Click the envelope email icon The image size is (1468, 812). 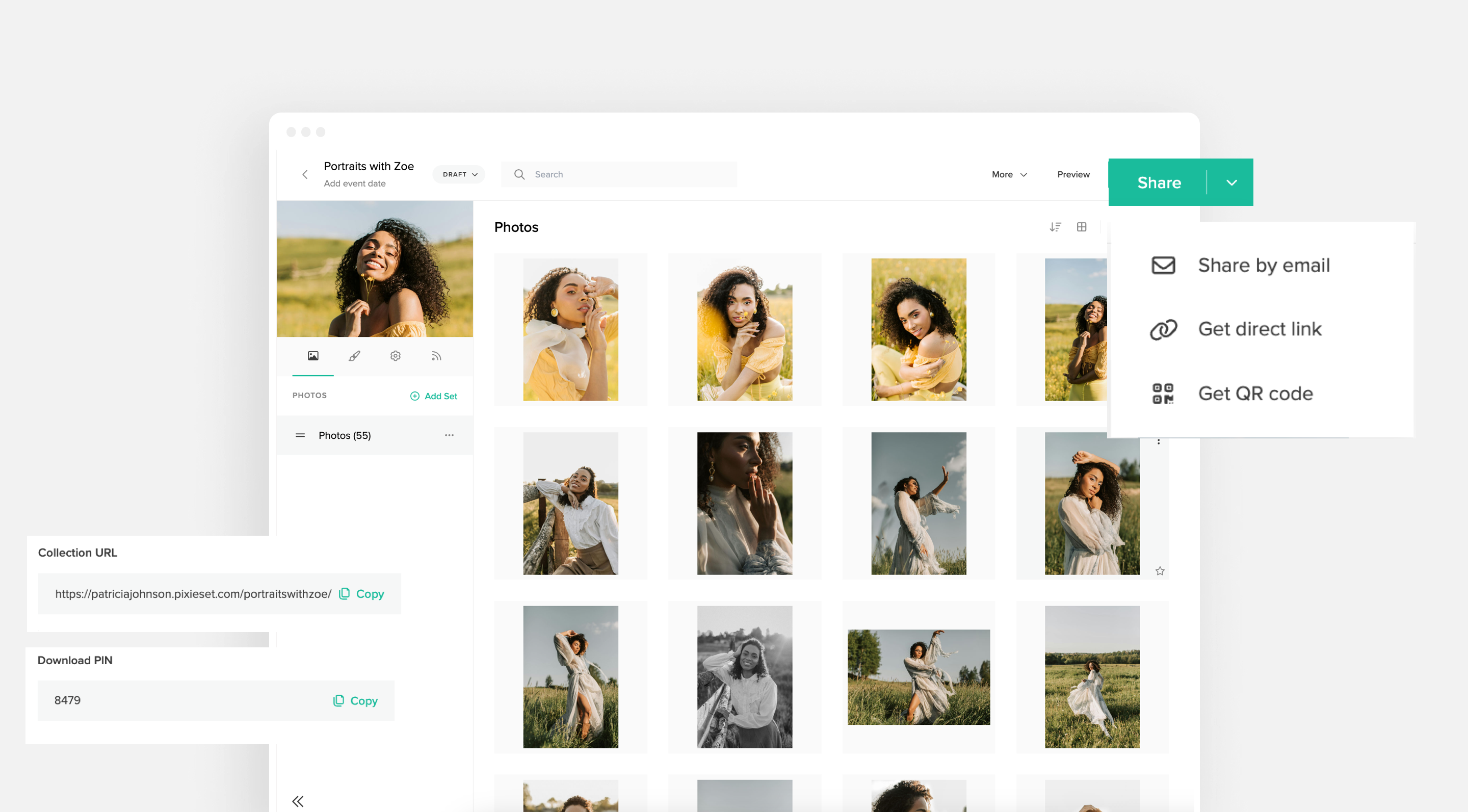point(1163,266)
